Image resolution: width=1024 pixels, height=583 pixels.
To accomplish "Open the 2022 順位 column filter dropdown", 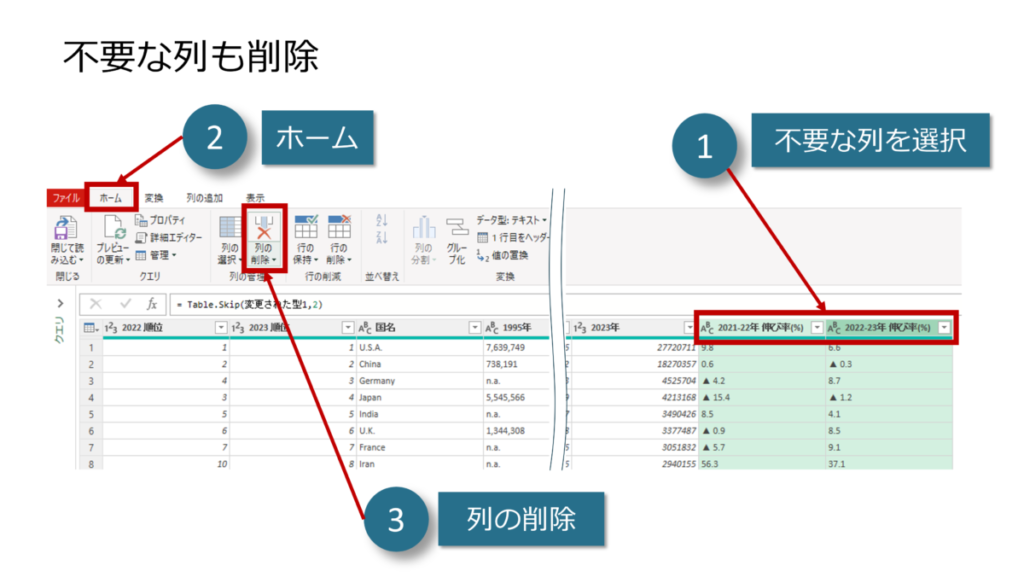I will click(x=220, y=327).
